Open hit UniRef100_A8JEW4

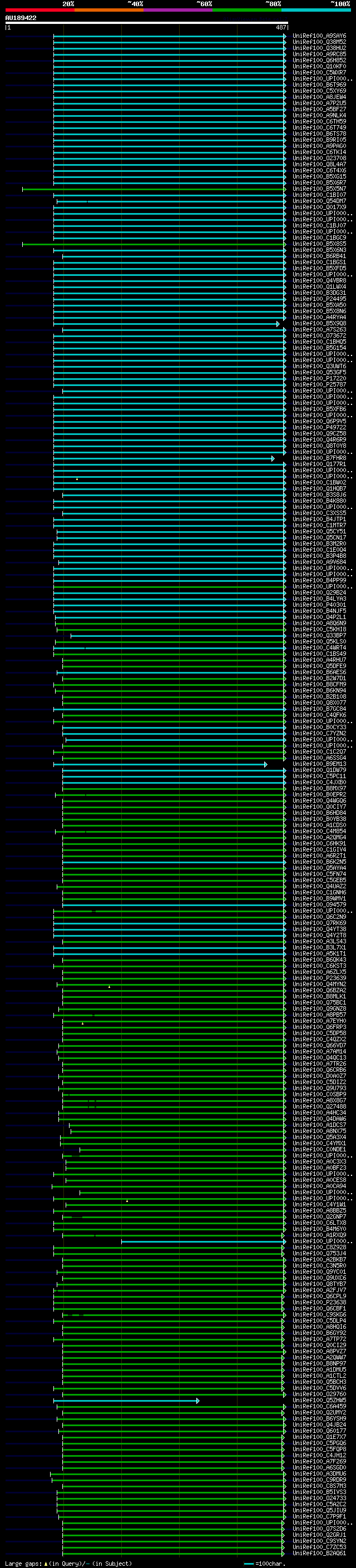pos(319,97)
